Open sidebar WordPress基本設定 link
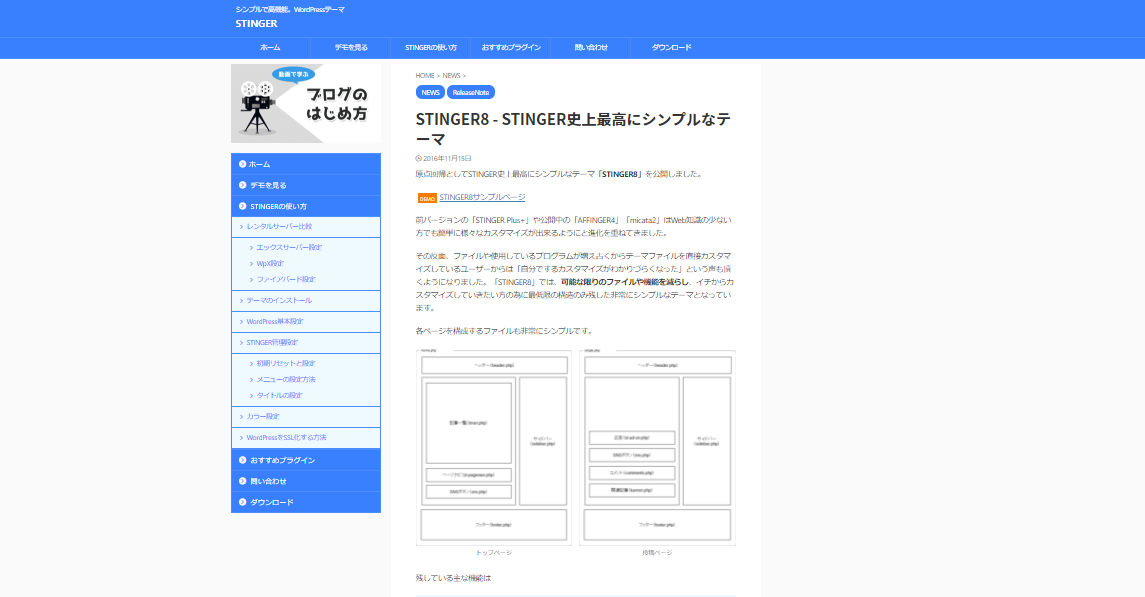Viewport: 1145px width, 597px height. tap(275, 322)
